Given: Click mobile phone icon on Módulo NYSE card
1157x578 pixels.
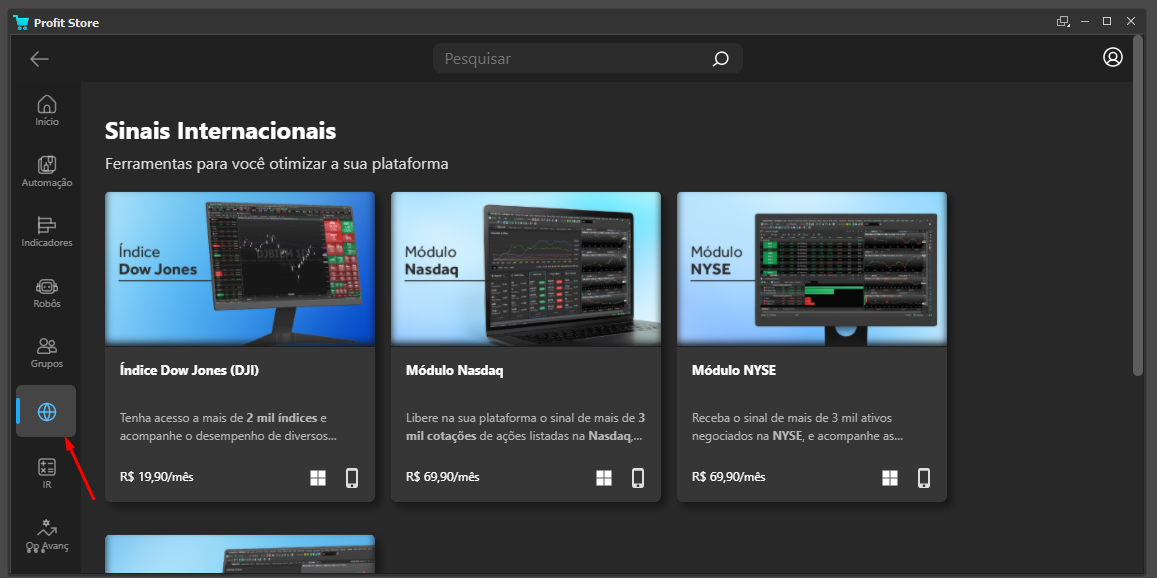Looking at the screenshot, I should pyautogui.click(x=924, y=478).
